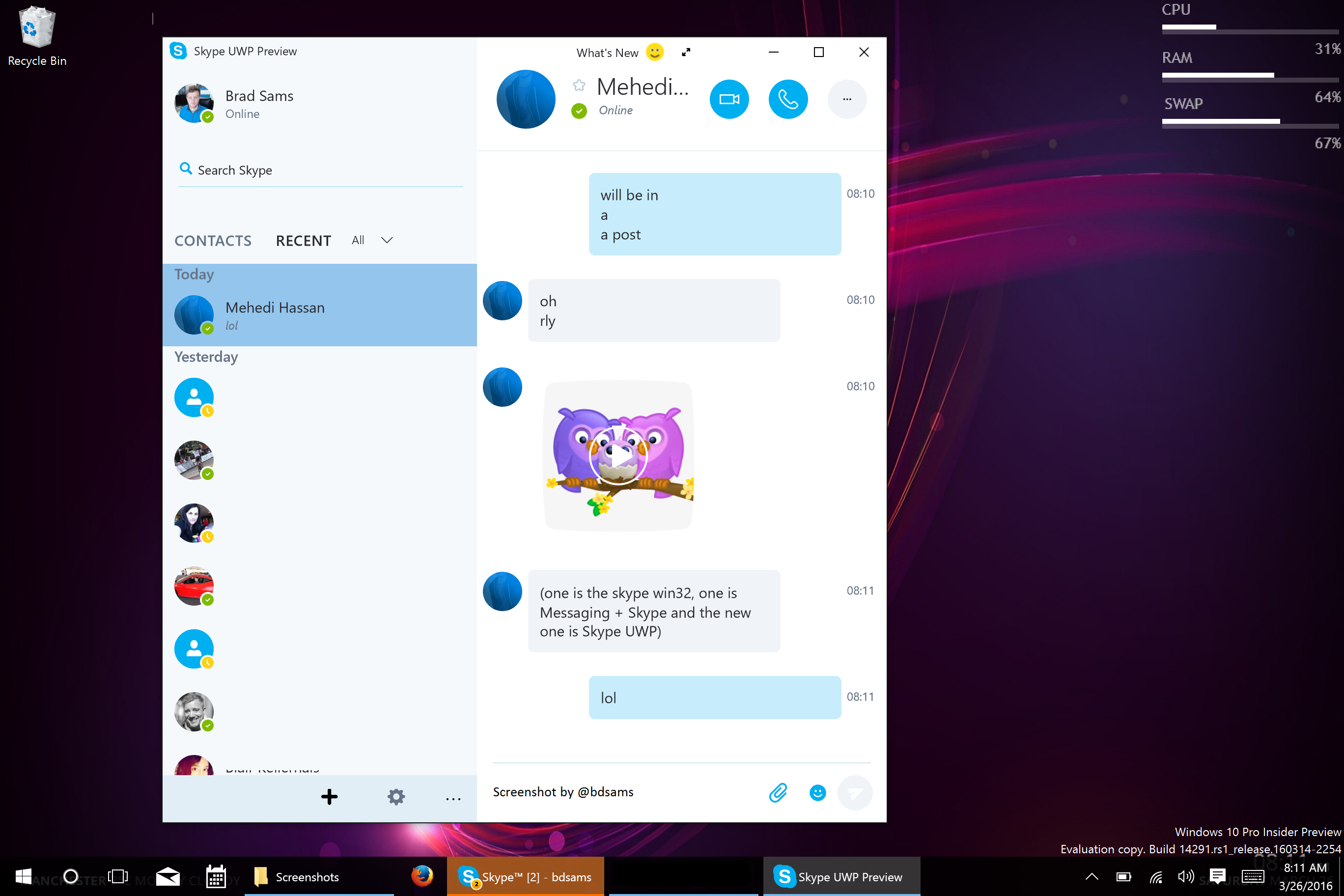Open What's New link
The height and width of the screenshot is (896, 1344).
[x=607, y=53]
